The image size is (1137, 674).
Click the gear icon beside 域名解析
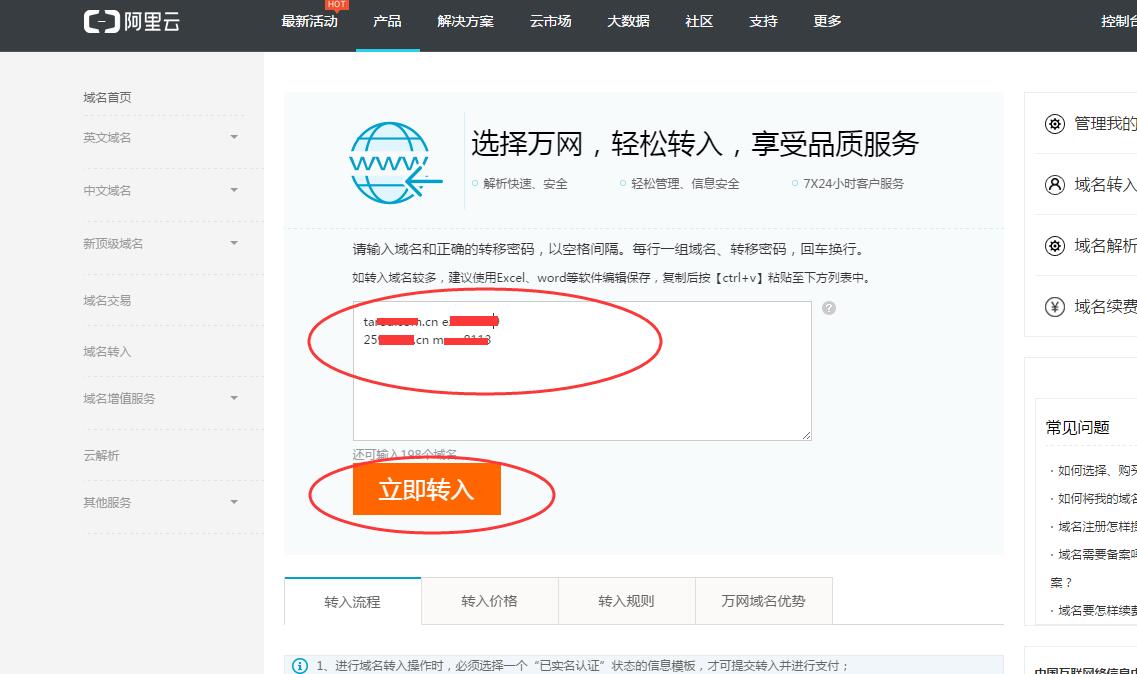coord(1054,246)
